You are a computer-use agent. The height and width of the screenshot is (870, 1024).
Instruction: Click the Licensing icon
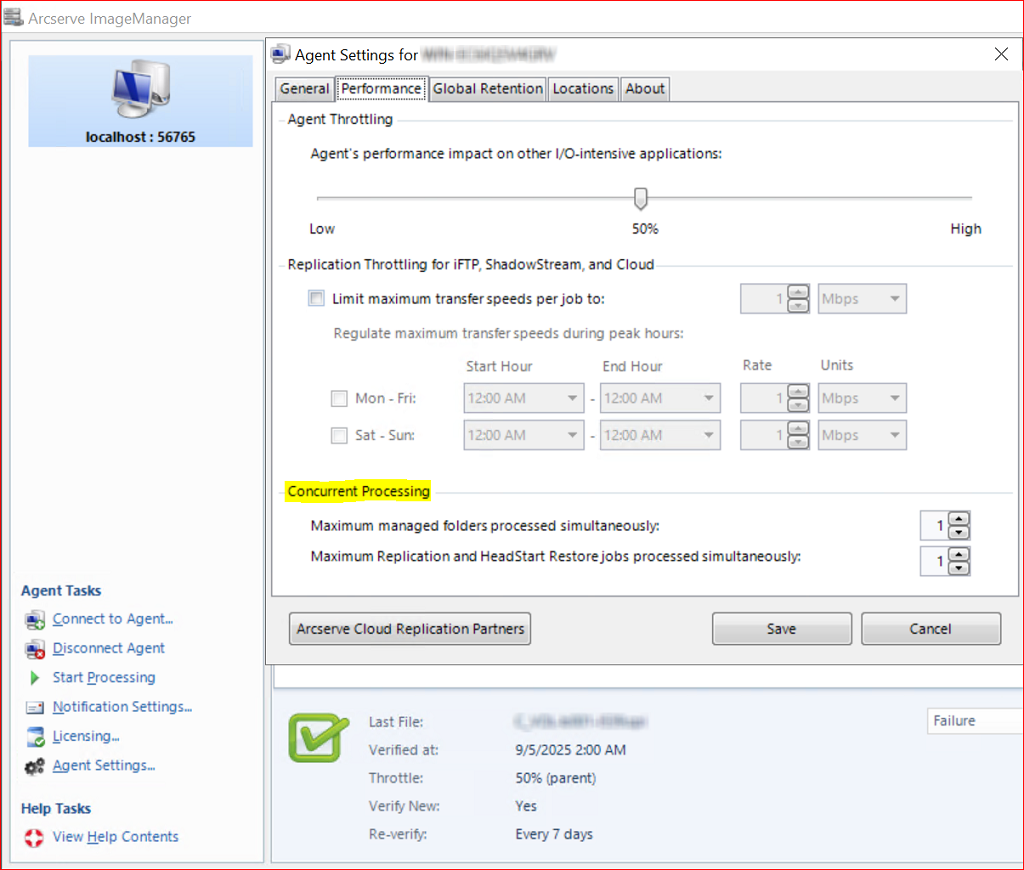(x=35, y=737)
